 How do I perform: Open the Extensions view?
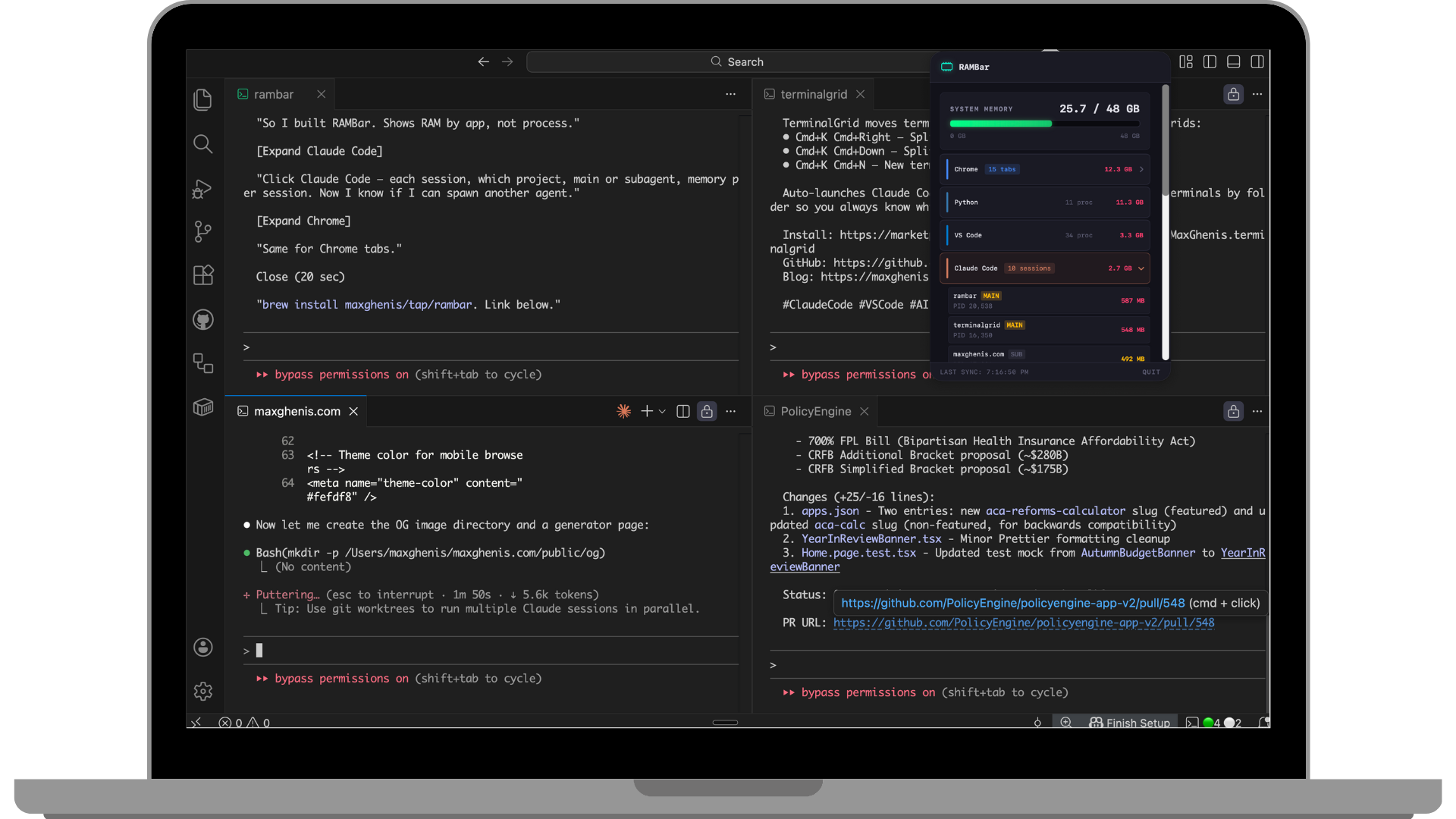point(202,275)
